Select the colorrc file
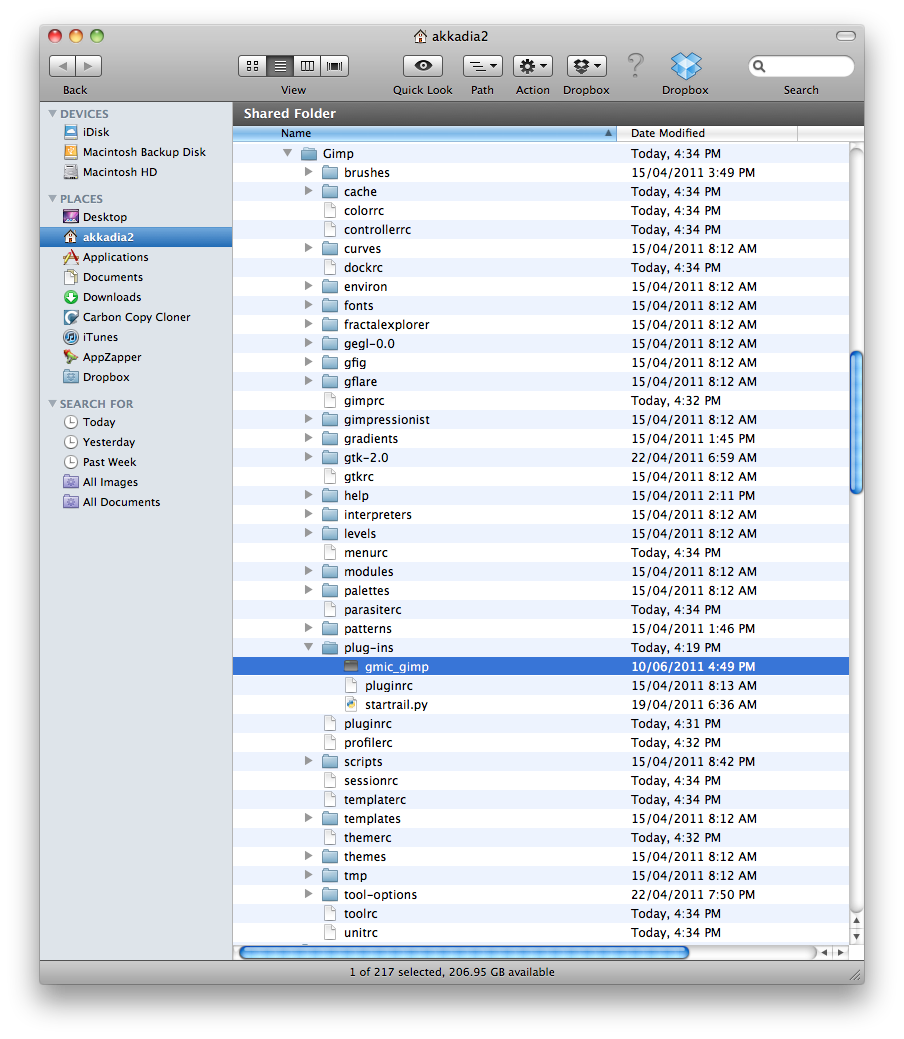Image resolution: width=904 pixels, height=1039 pixels. (541, 210)
